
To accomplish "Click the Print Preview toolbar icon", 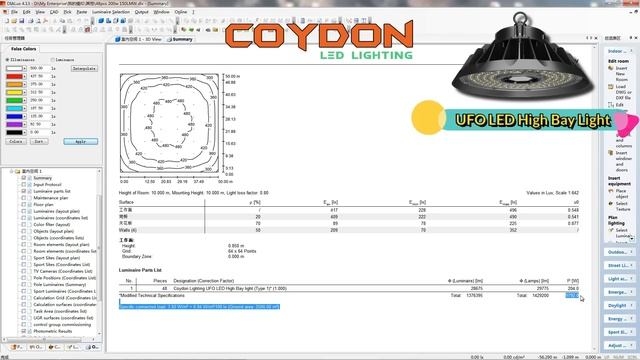I will [38, 20].
